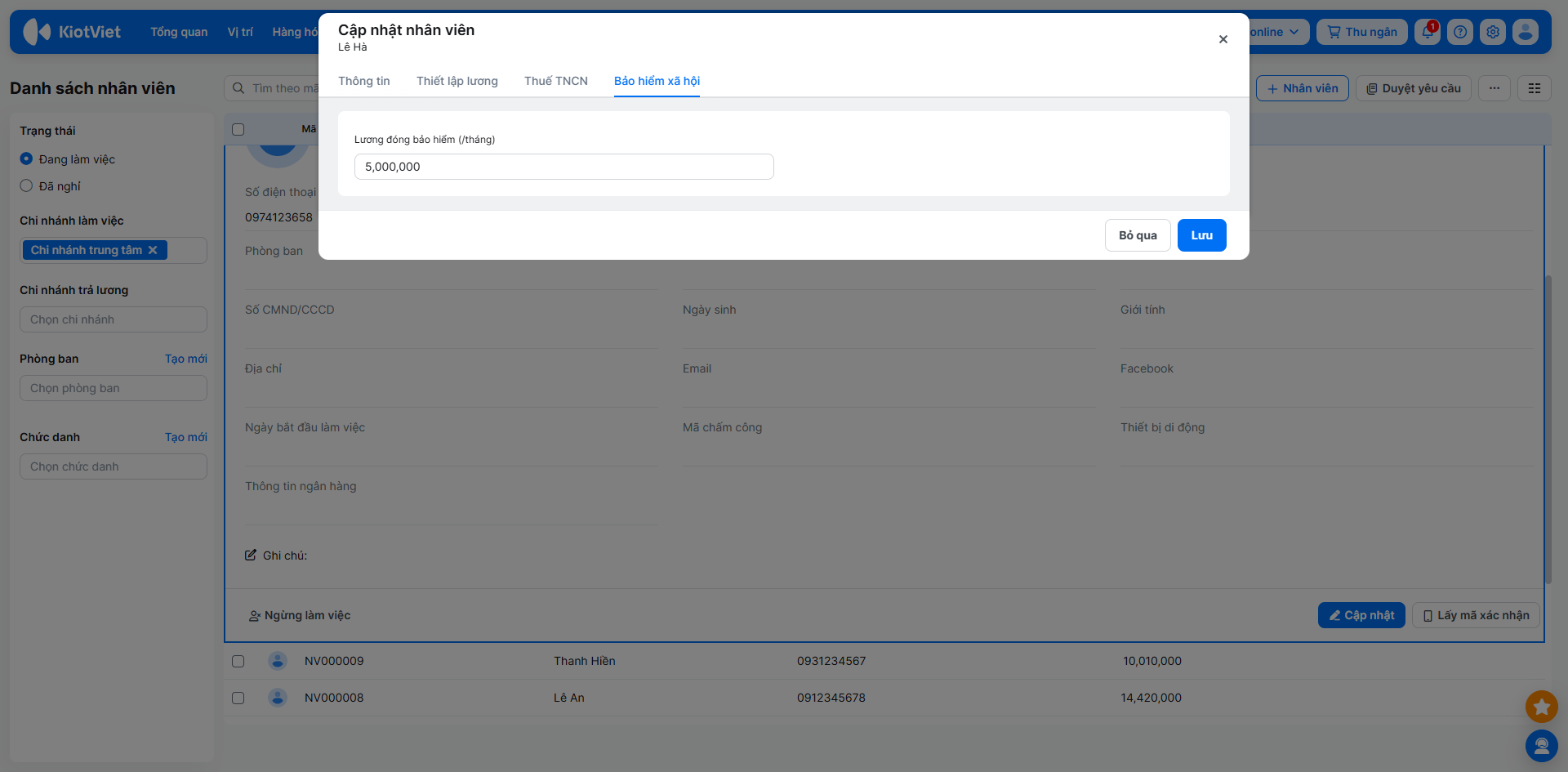
Task: Click phone number 0931234567
Action: point(831,661)
